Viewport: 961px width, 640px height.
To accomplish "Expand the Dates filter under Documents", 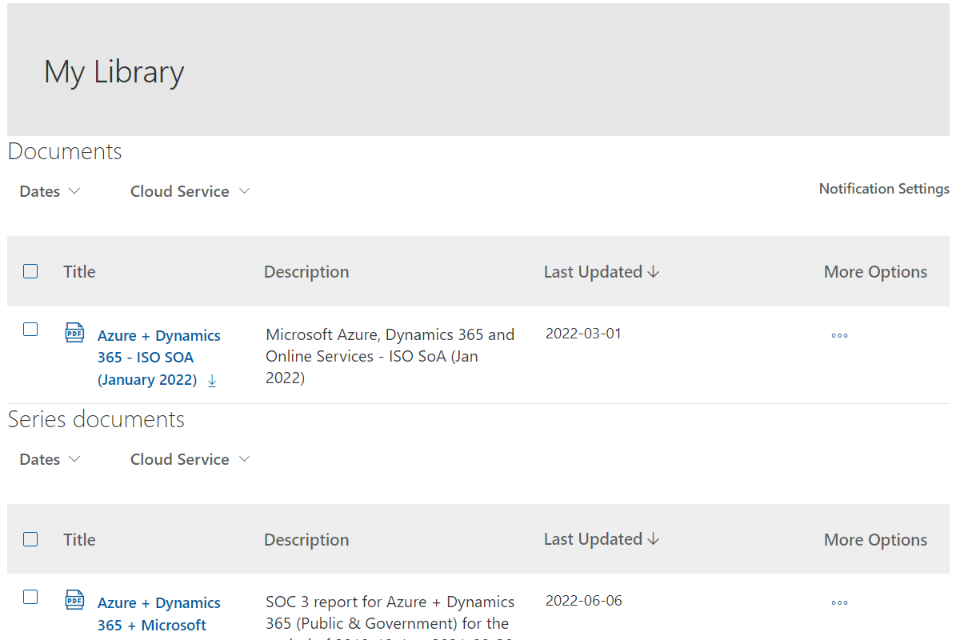I will pyautogui.click(x=50, y=192).
